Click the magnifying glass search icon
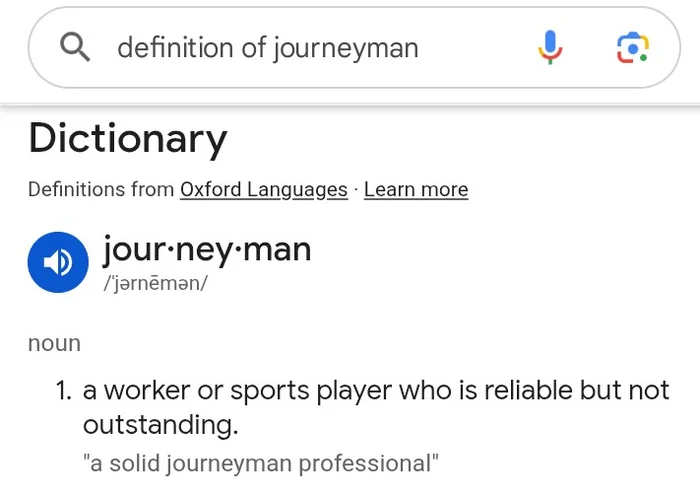This screenshot has height=498, width=700. pos(77,47)
